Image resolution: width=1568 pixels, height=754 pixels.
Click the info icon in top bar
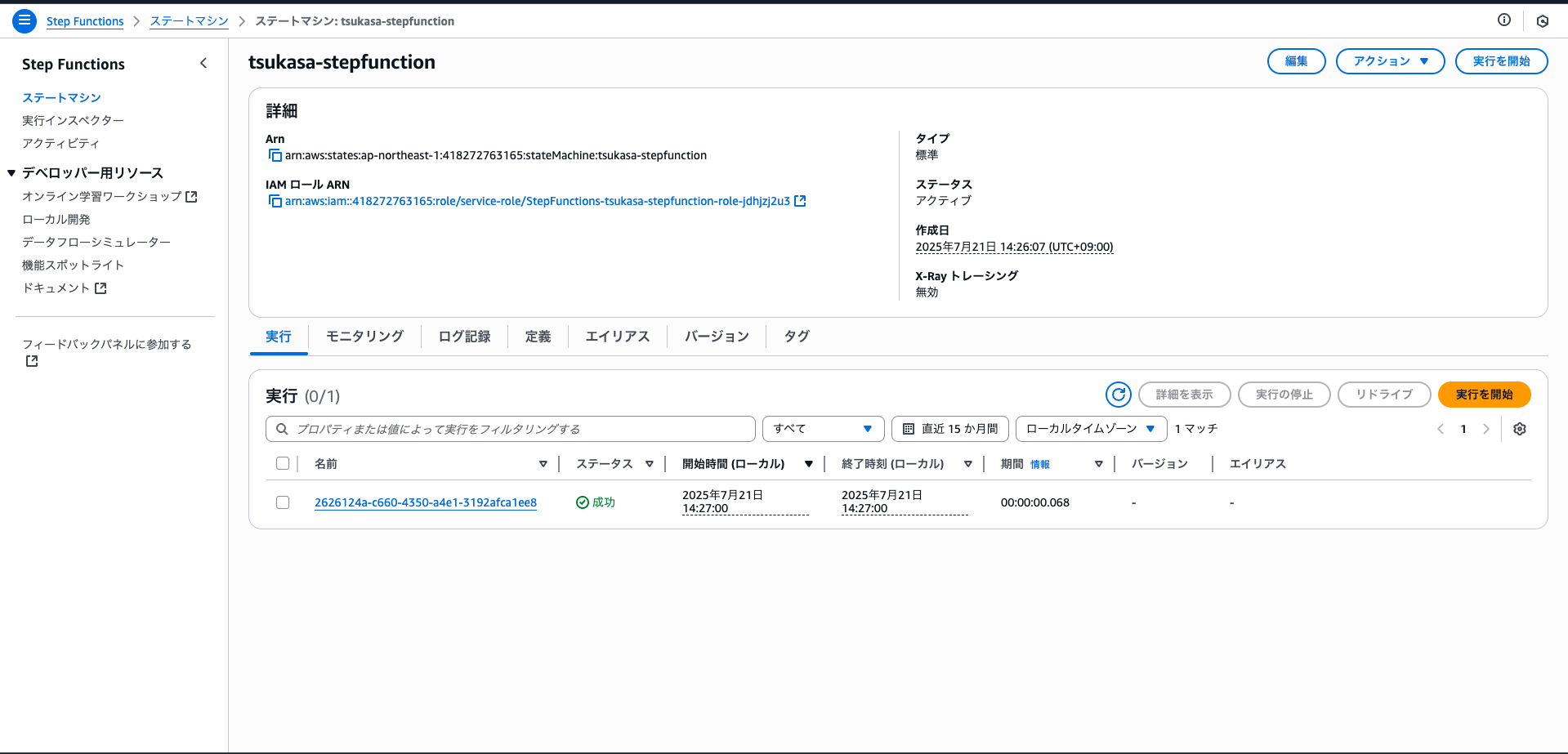1504,20
